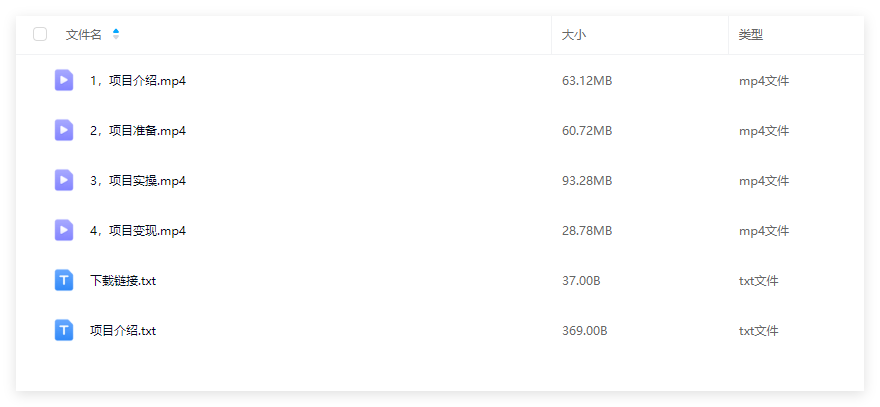
Task: Click video icon for 4，项目变现.mp4
Action: pos(63,230)
